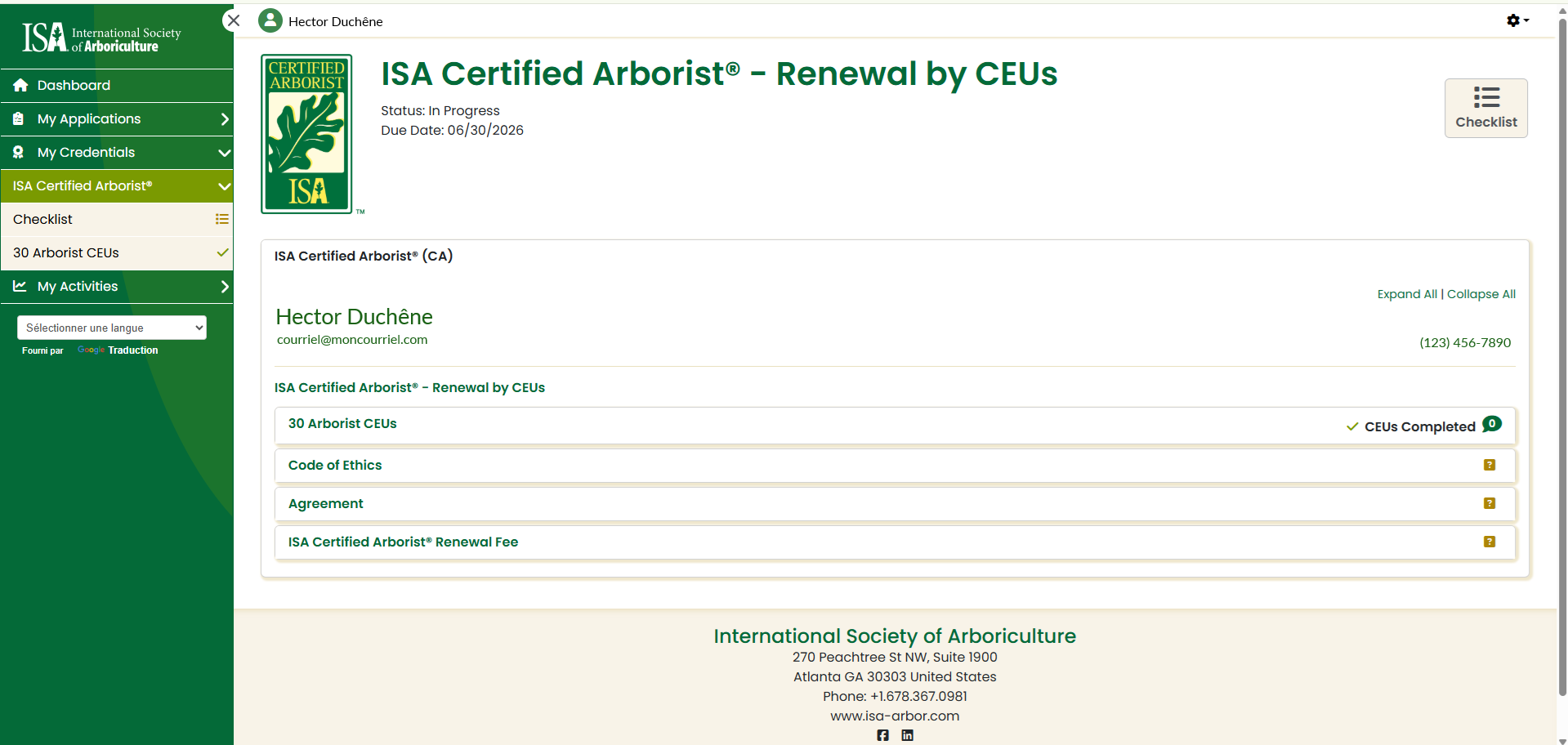Click the Renewal Fee question mark icon
The height and width of the screenshot is (745, 1568).
[1489, 542]
